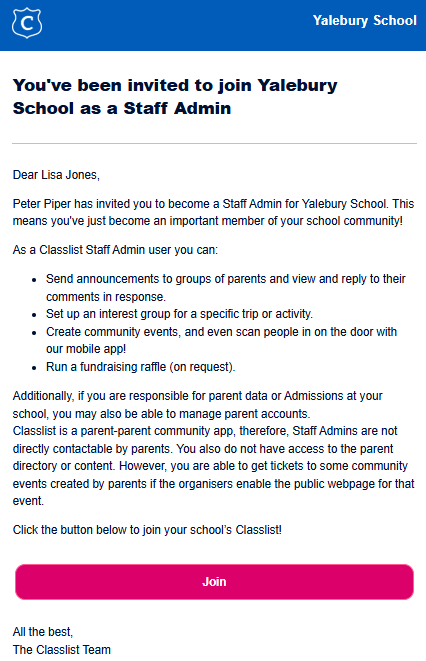Click the interest group bullet item
This screenshot has width=426, height=661.
tap(179, 314)
